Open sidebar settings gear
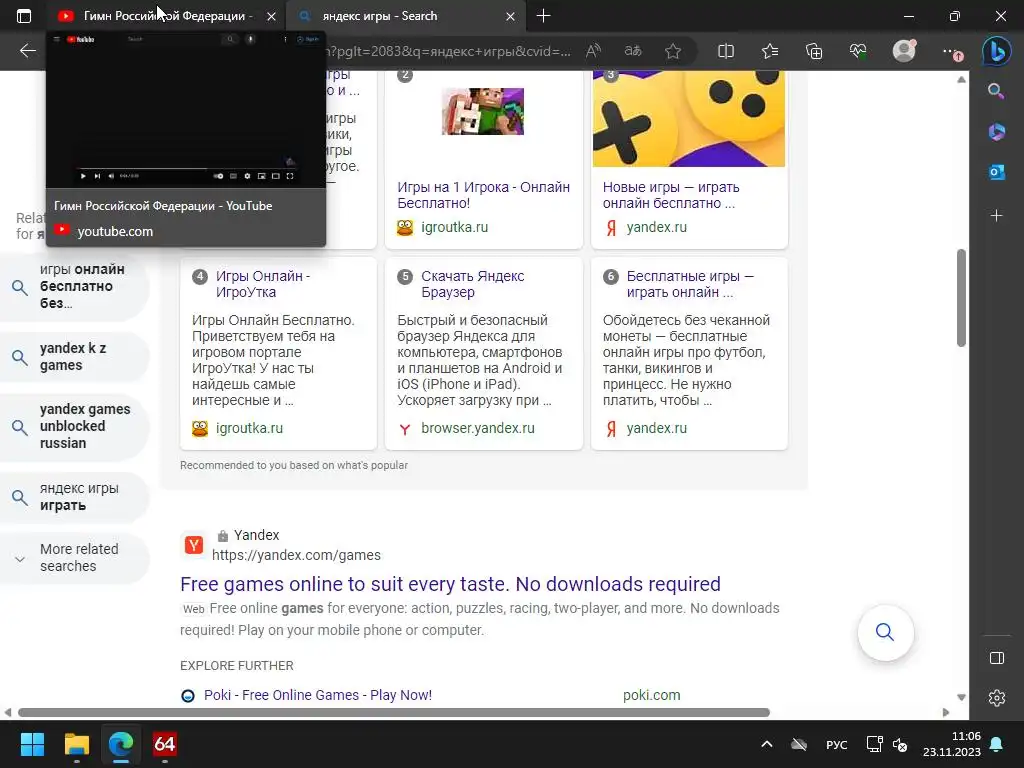Screen dimensions: 1024x768 tap(997, 697)
